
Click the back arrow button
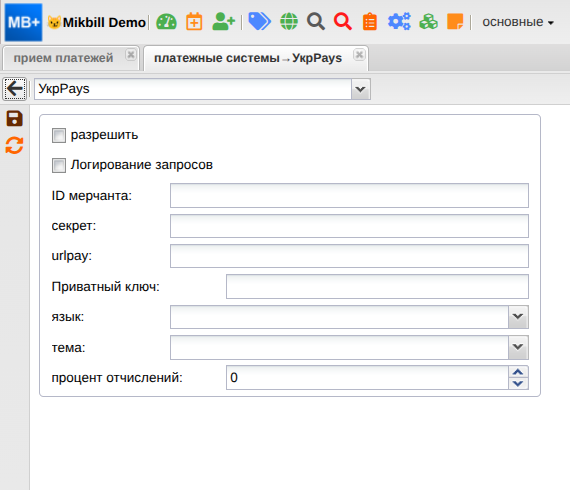point(15,89)
